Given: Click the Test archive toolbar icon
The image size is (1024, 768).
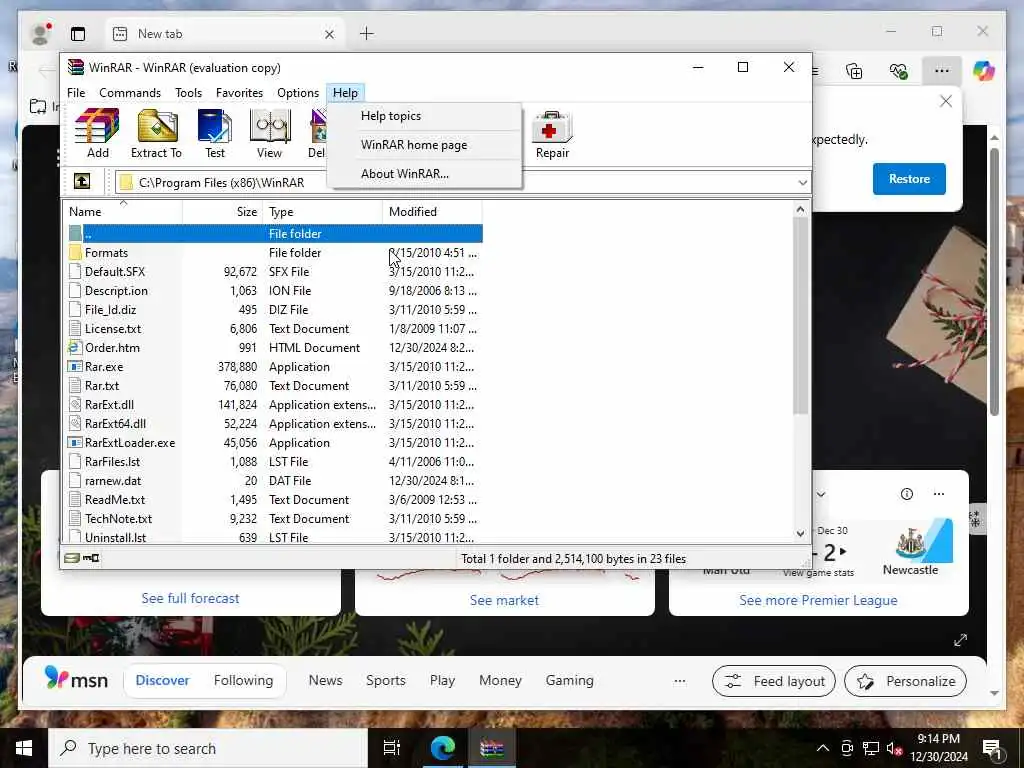Looking at the screenshot, I should (215, 134).
